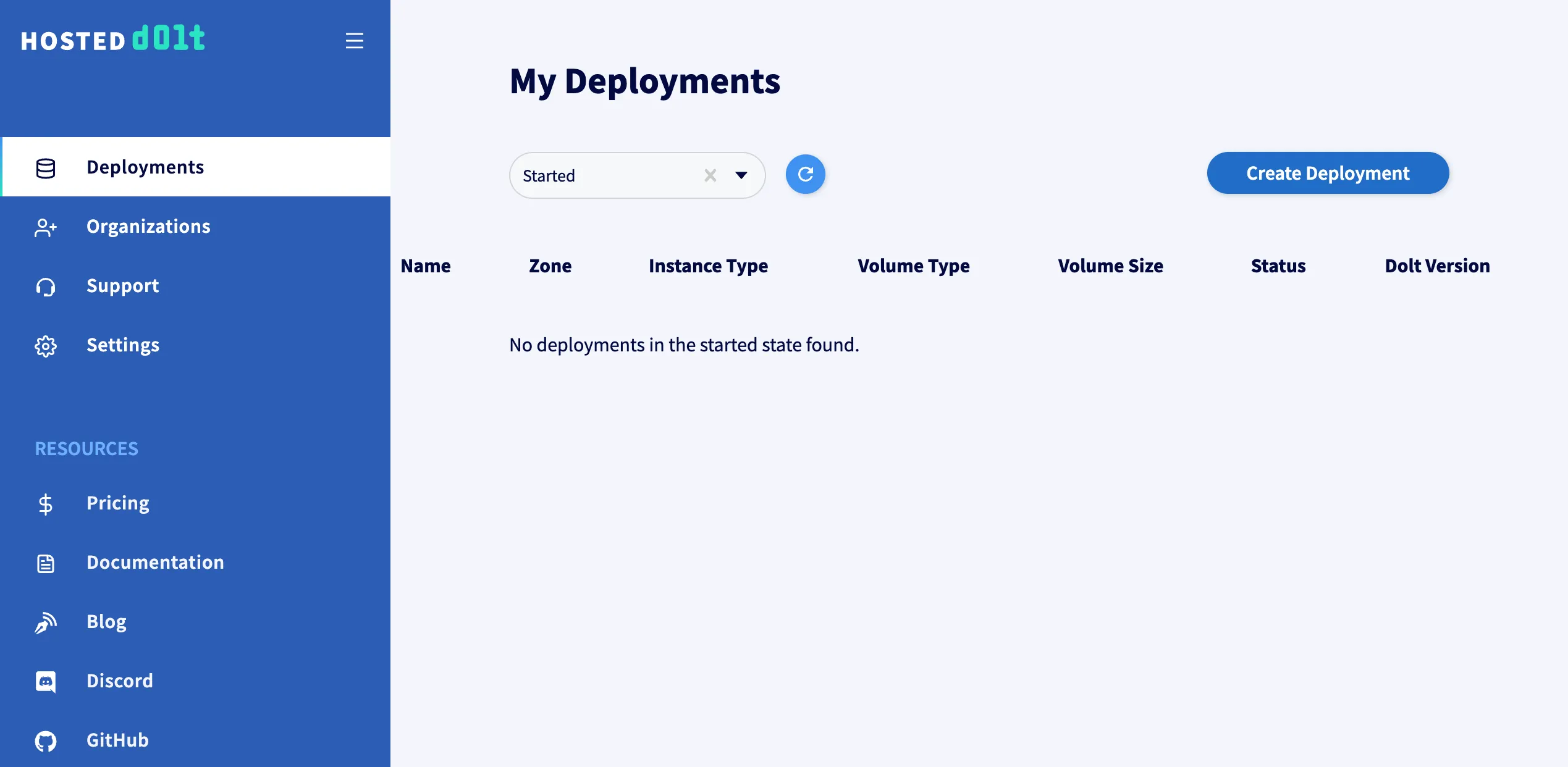Click the hamburger menu icon
This screenshot has width=1568, height=767.
[355, 41]
